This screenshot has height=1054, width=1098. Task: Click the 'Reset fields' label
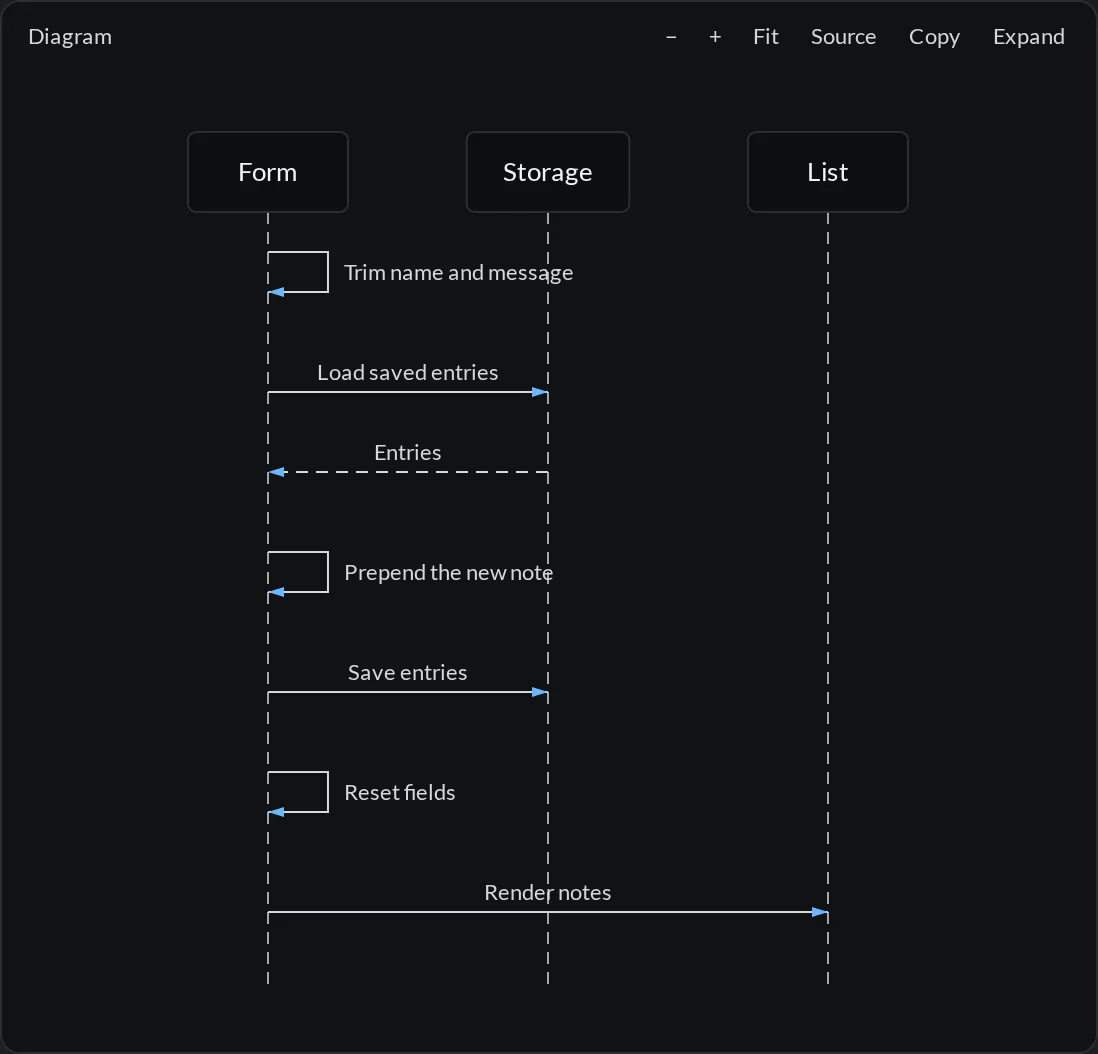[x=399, y=792]
